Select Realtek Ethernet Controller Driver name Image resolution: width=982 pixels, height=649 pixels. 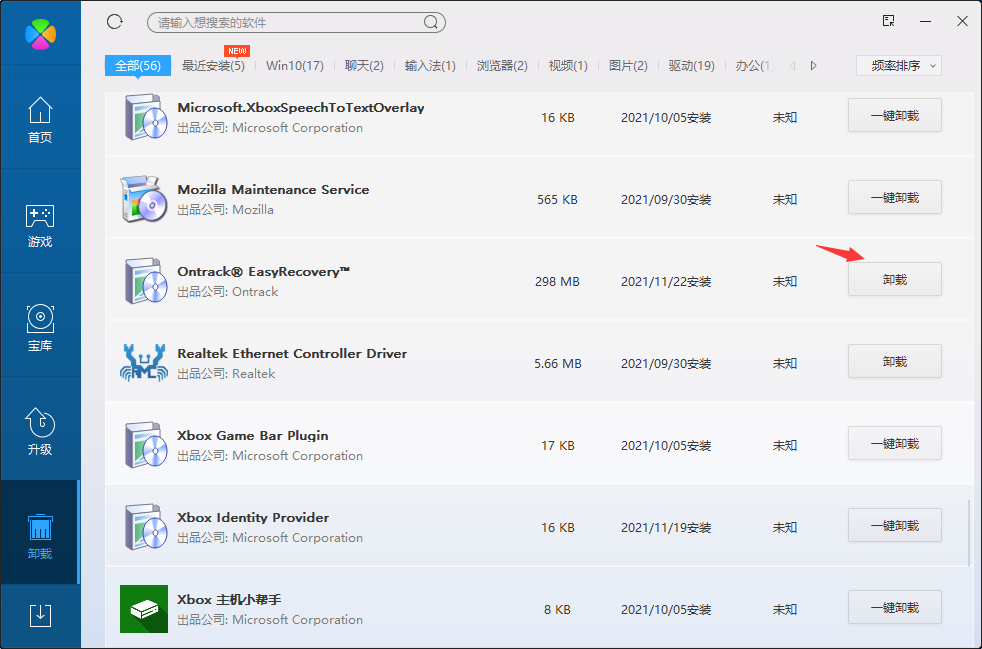click(x=292, y=353)
